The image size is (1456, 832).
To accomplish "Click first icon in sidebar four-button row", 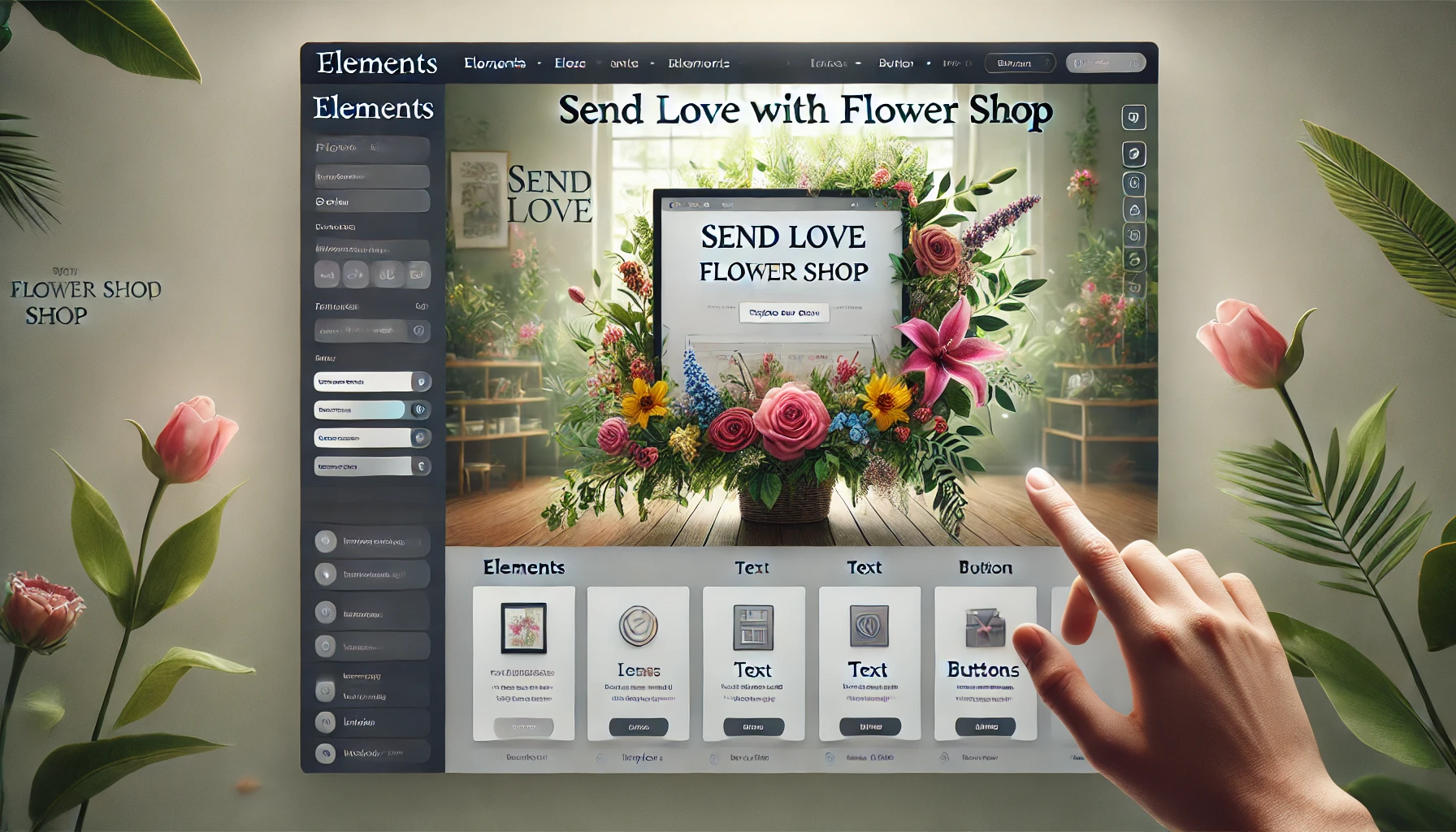I will 327,275.
